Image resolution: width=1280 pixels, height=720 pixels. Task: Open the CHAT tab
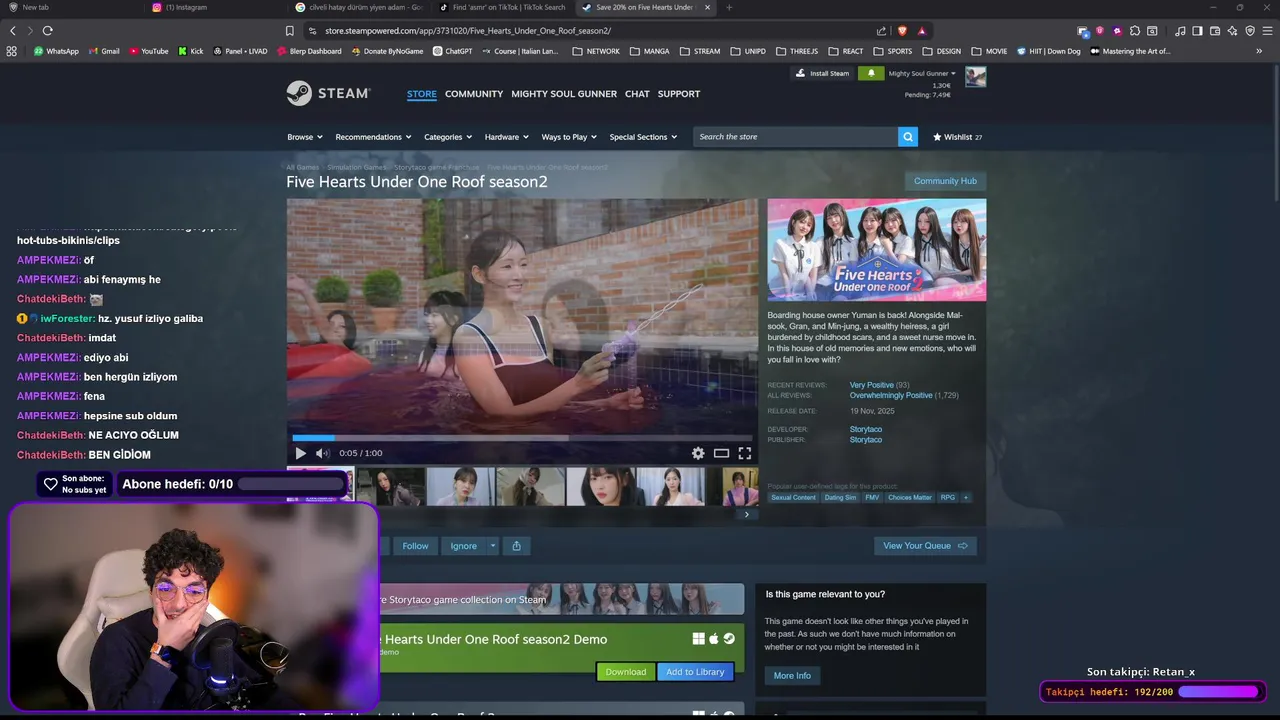637,94
